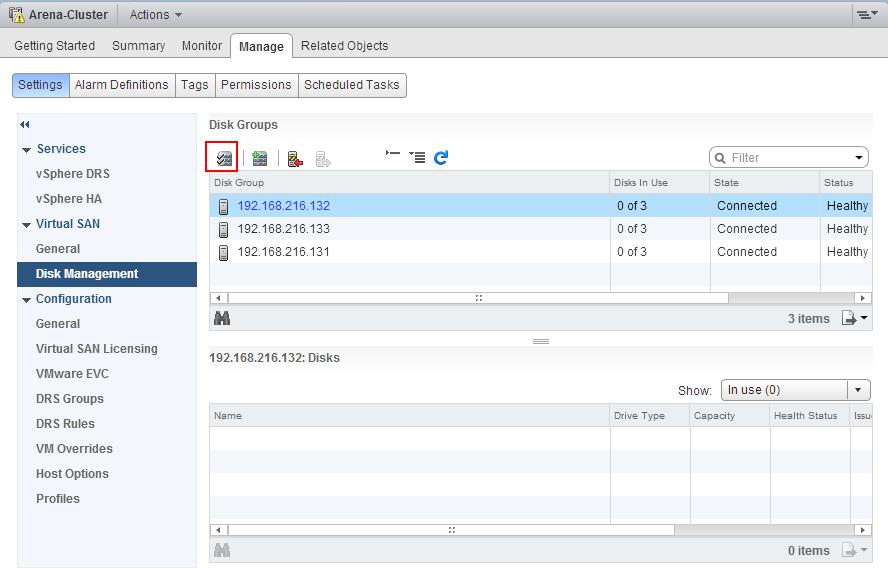Click the binoculars find icon under the Disks table

tap(222, 550)
